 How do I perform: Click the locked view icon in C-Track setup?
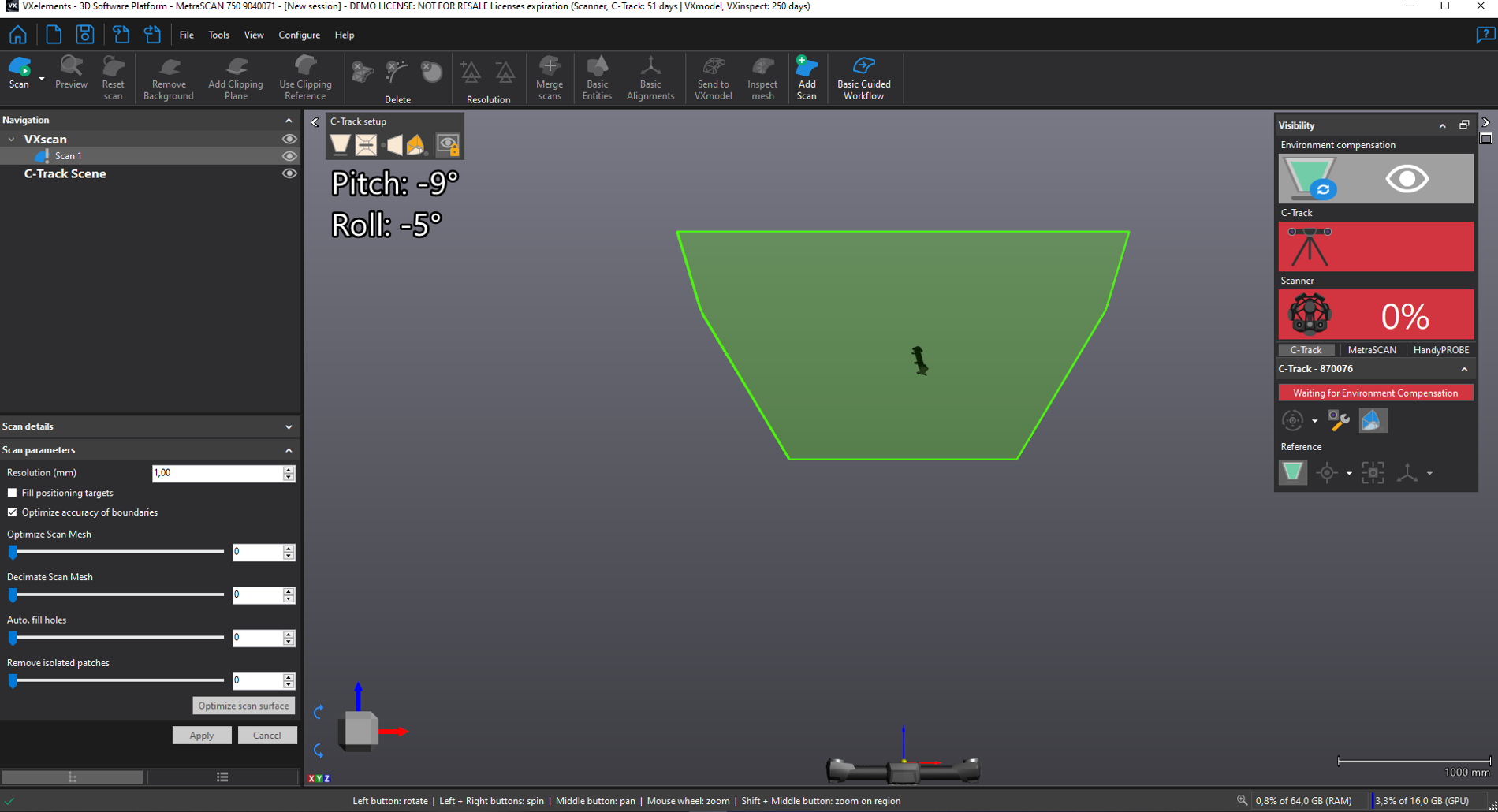[x=448, y=144]
